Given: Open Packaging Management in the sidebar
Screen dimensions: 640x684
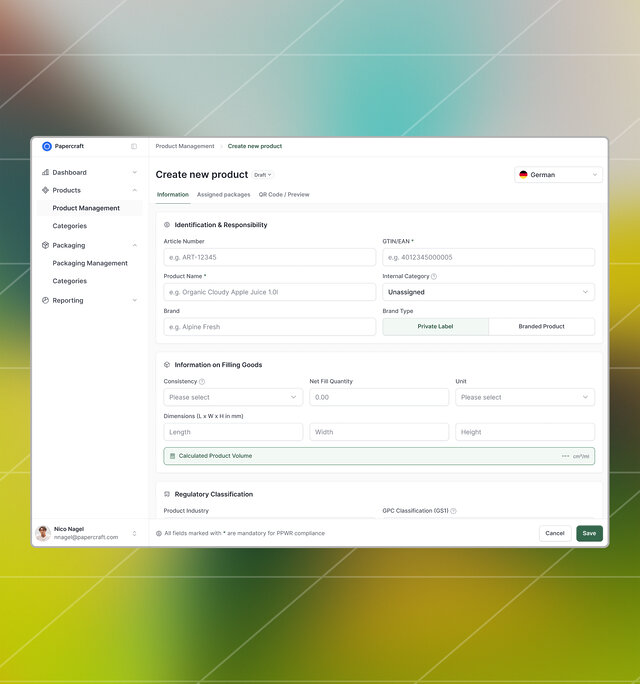Looking at the screenshot, I should (90, 263).
